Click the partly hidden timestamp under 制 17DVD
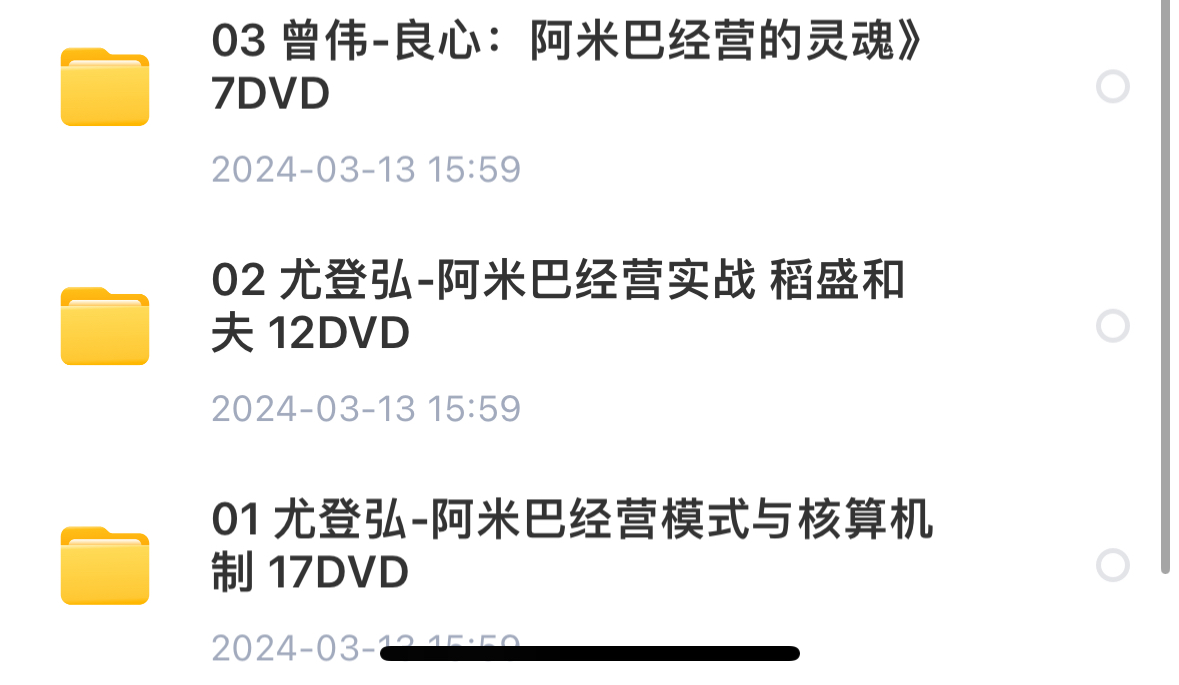Screen dimensions: 1179x685 click(365, 648)
